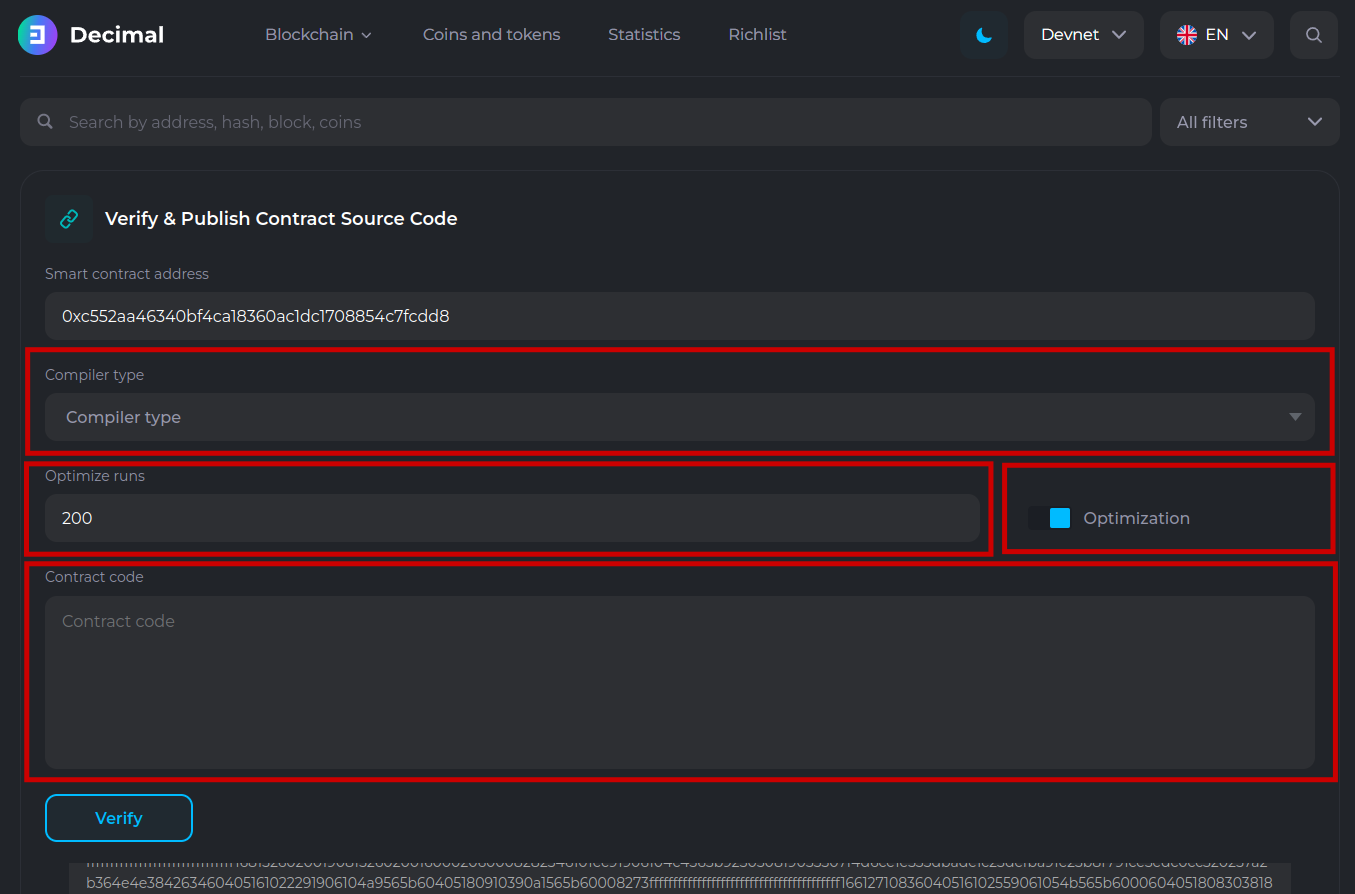
Task: Expand the Devnet network selector
Action: (x=1083, y=35)
